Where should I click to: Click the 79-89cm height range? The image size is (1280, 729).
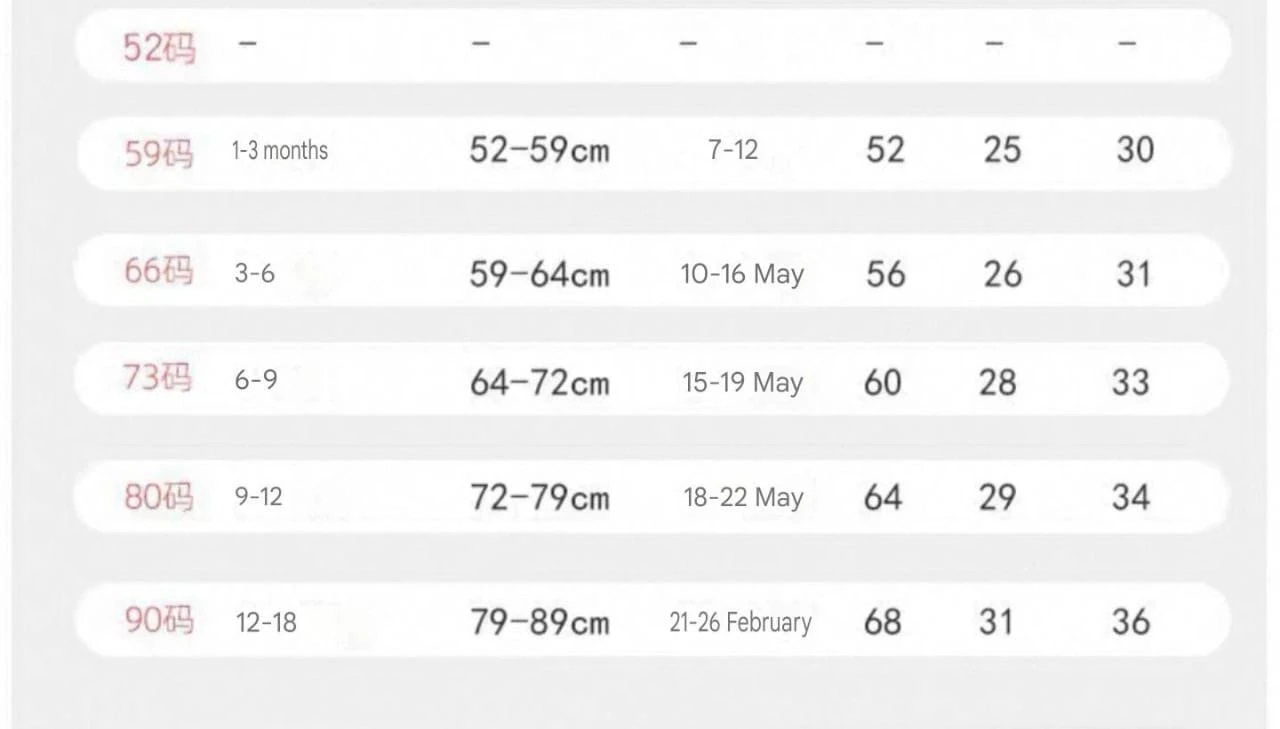[540, 622]
